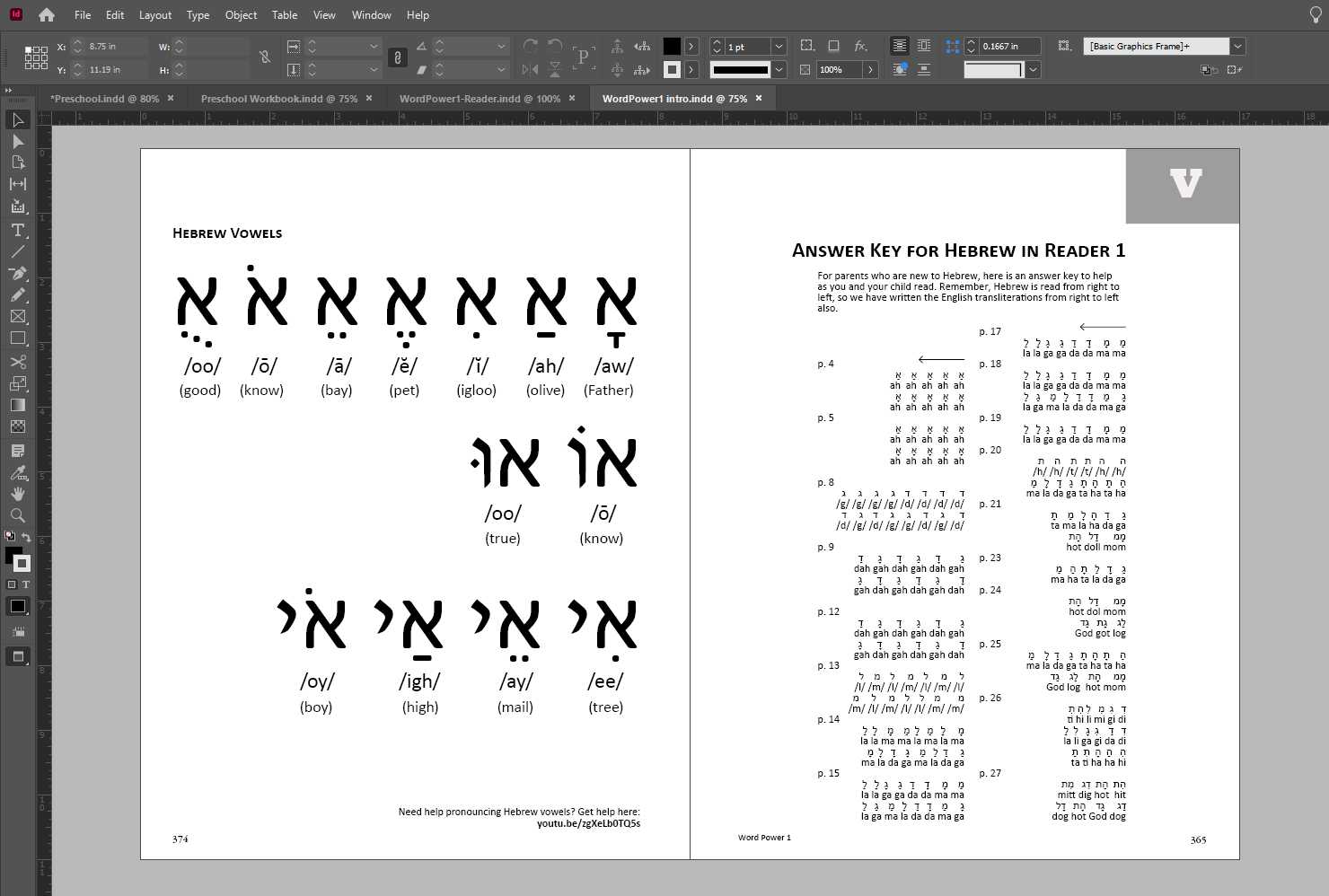This screenshot has height=896, width=1329.
Task: Open the Table menu
Action: tap(285, 15)
